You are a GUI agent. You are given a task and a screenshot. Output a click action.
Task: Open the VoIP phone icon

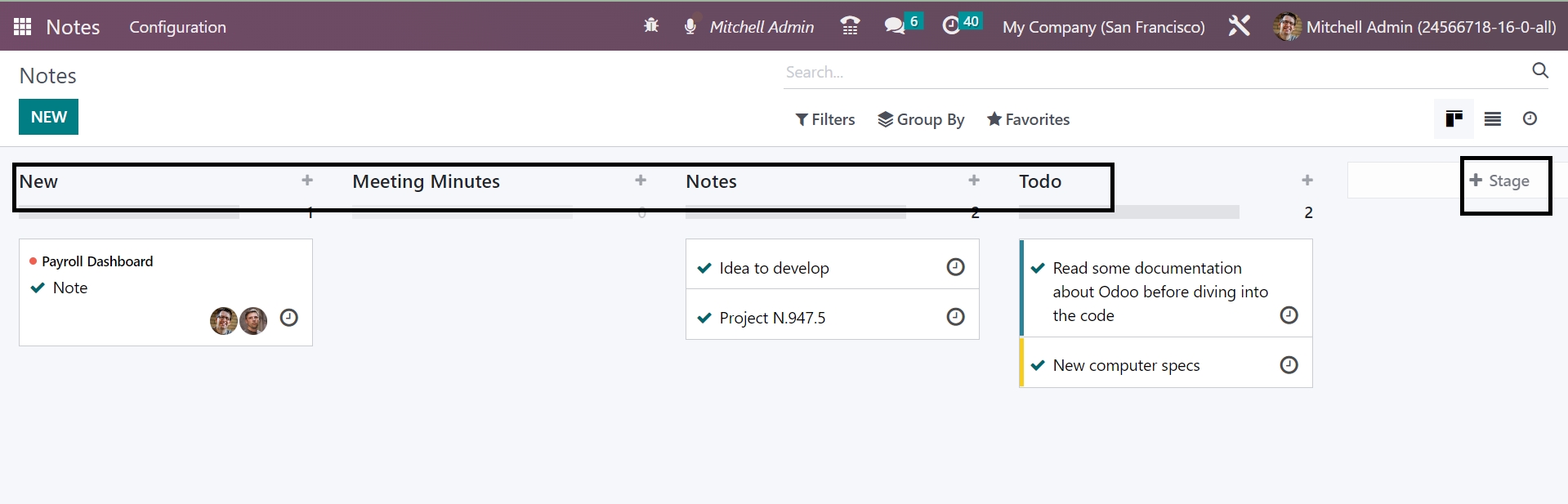850,26
